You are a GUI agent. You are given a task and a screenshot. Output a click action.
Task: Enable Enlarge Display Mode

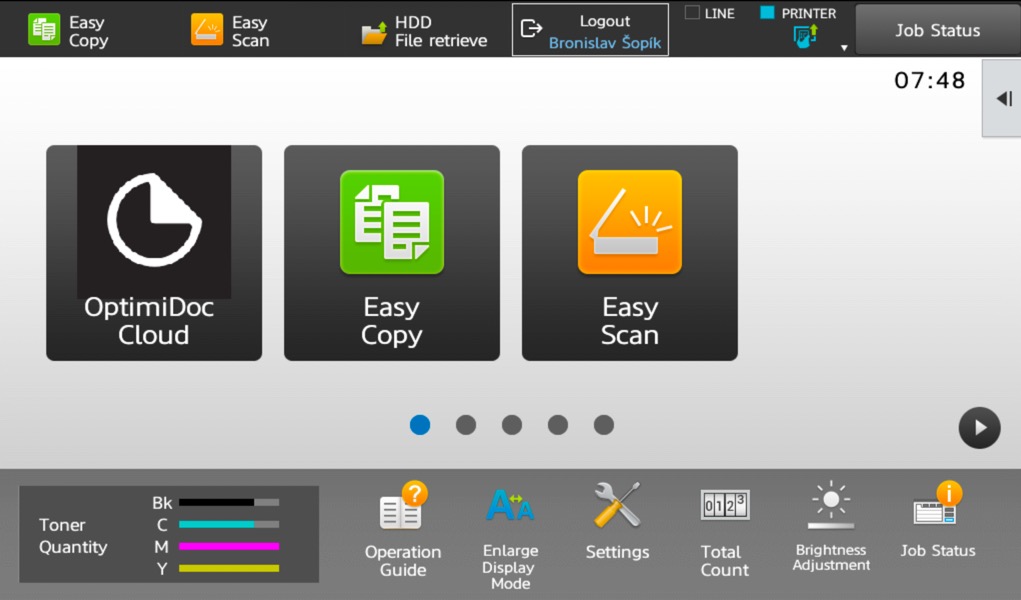coord(510,536)
